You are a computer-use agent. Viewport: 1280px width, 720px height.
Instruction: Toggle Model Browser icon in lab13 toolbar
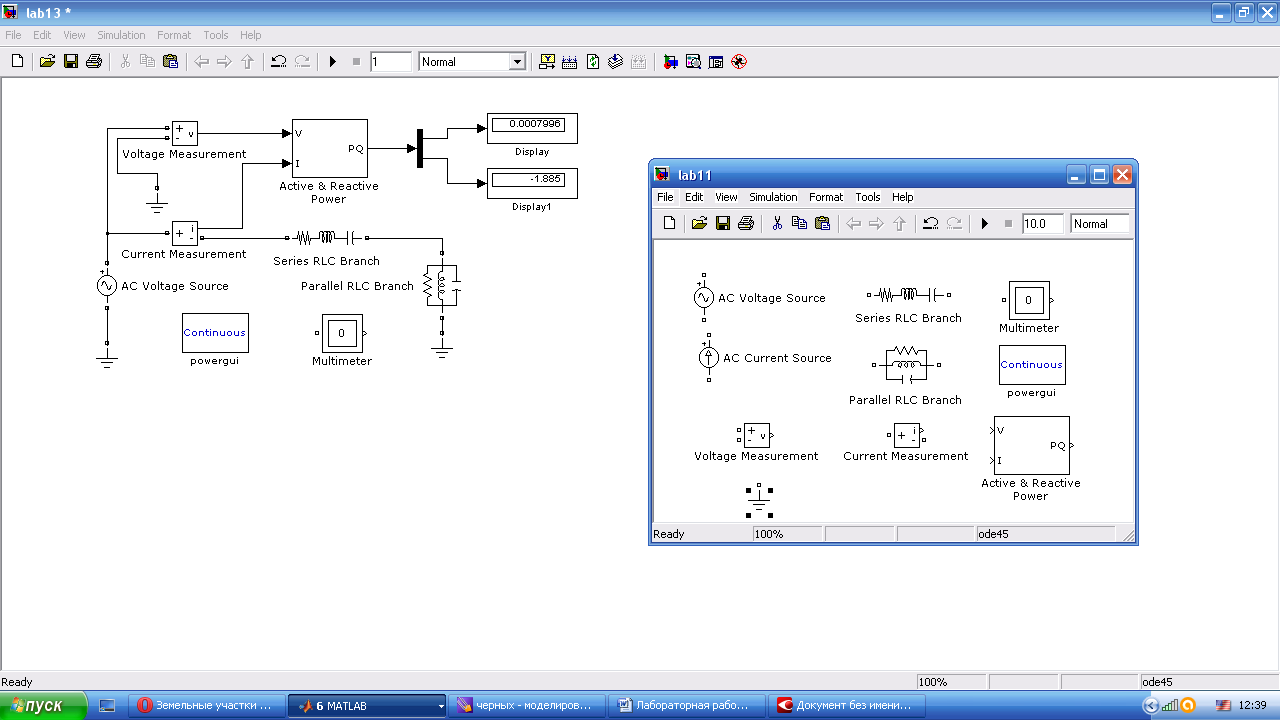coord(716,61)
